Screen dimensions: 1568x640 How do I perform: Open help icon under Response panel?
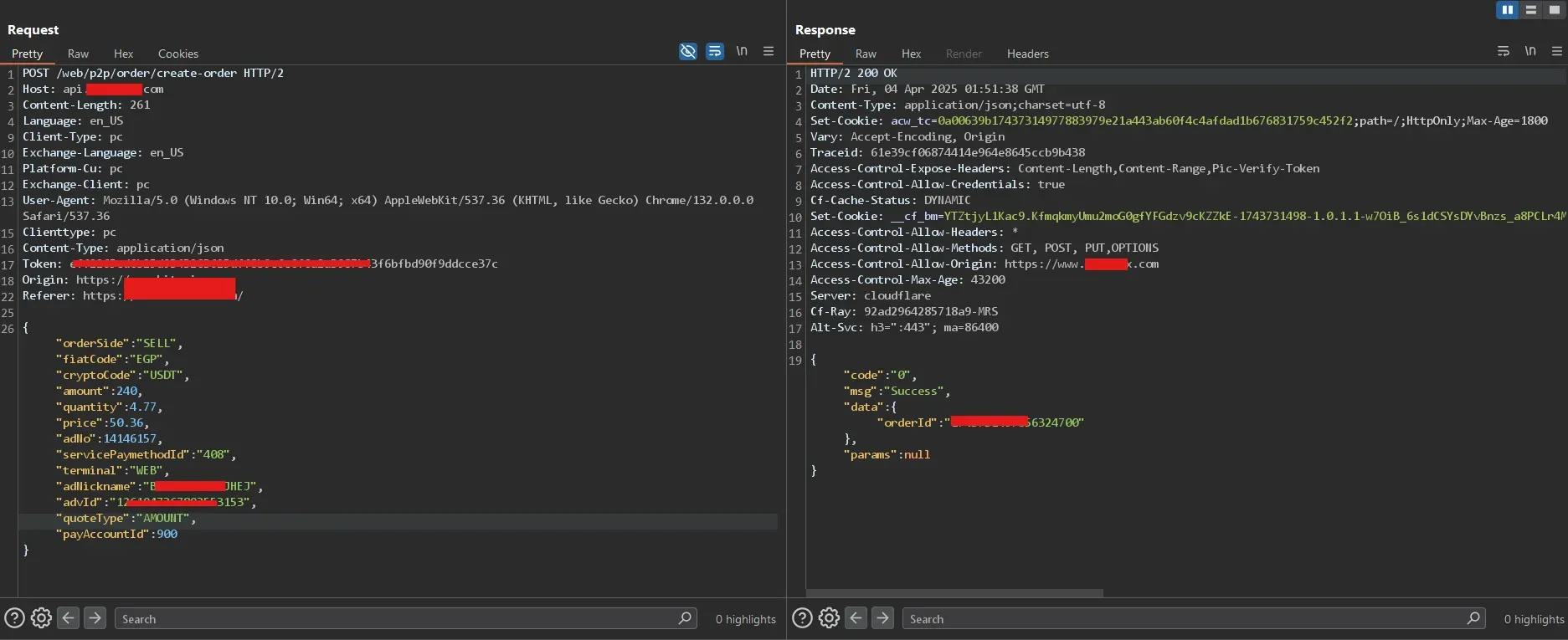[802, 618]
